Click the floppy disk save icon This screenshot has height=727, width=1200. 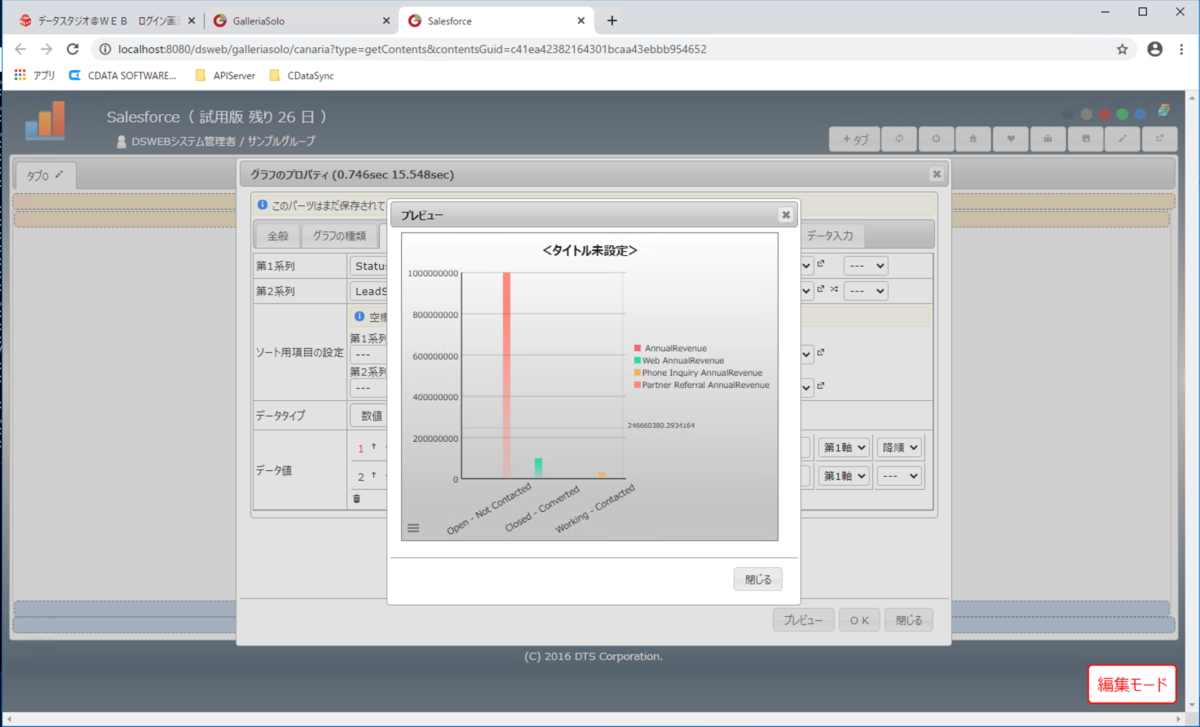[x=1085, y=139]
